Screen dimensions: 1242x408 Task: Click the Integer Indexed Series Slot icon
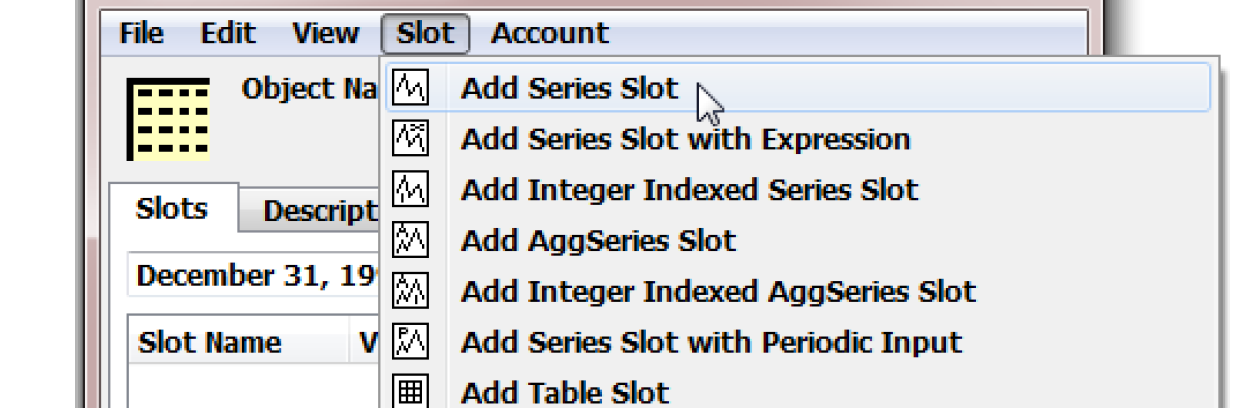[x=410, y=189]
